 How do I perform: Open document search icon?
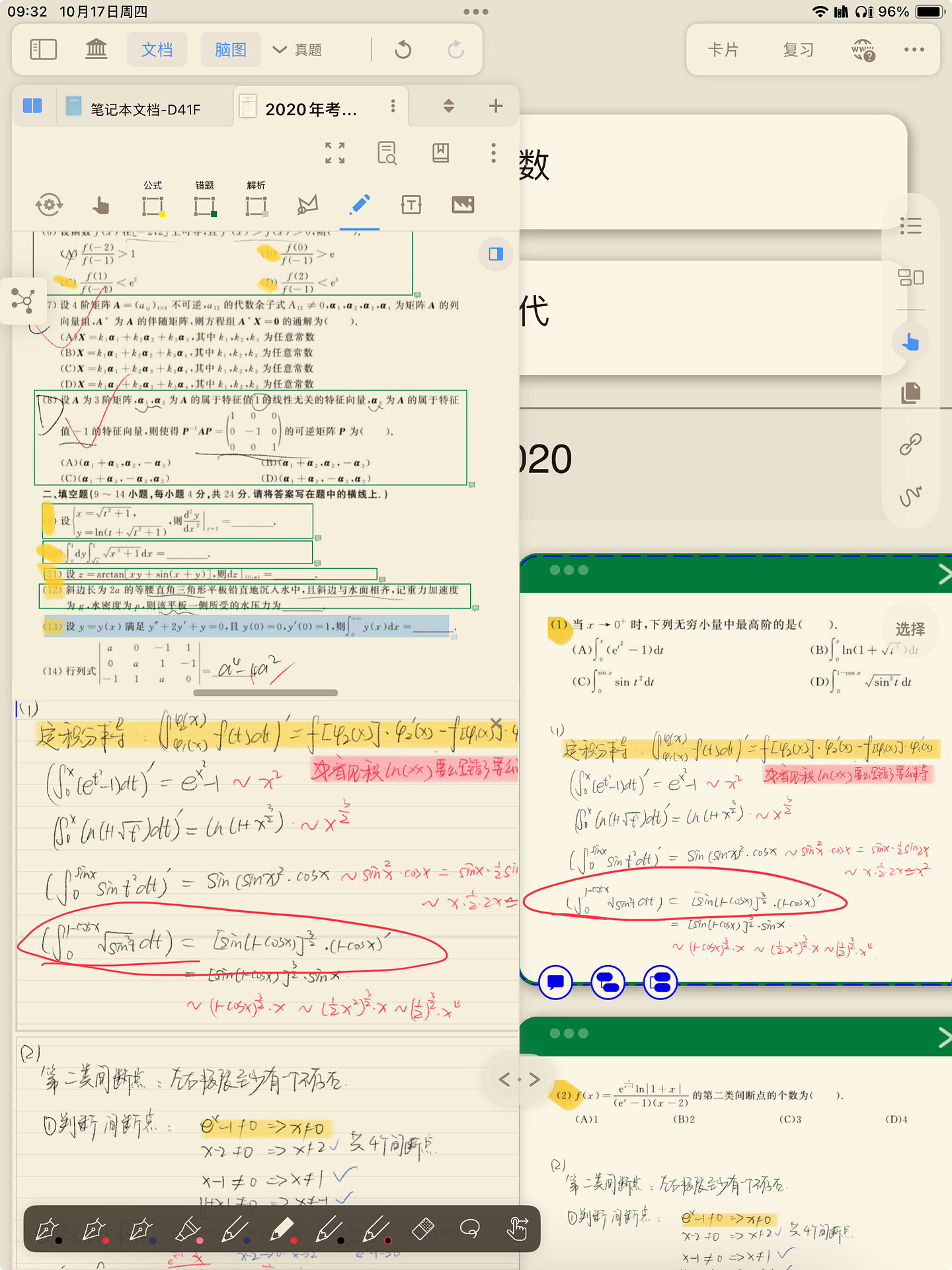click(x=387, y=153)
